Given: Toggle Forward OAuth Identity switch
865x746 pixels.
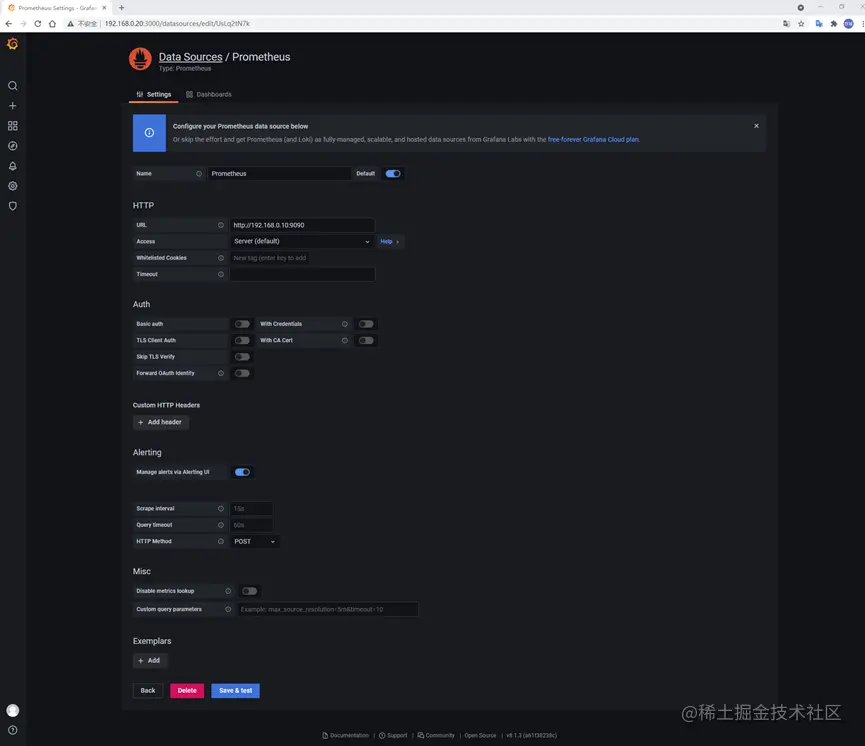Looking at the screenshot, I should pyautogui.click(x=242, y=374).
